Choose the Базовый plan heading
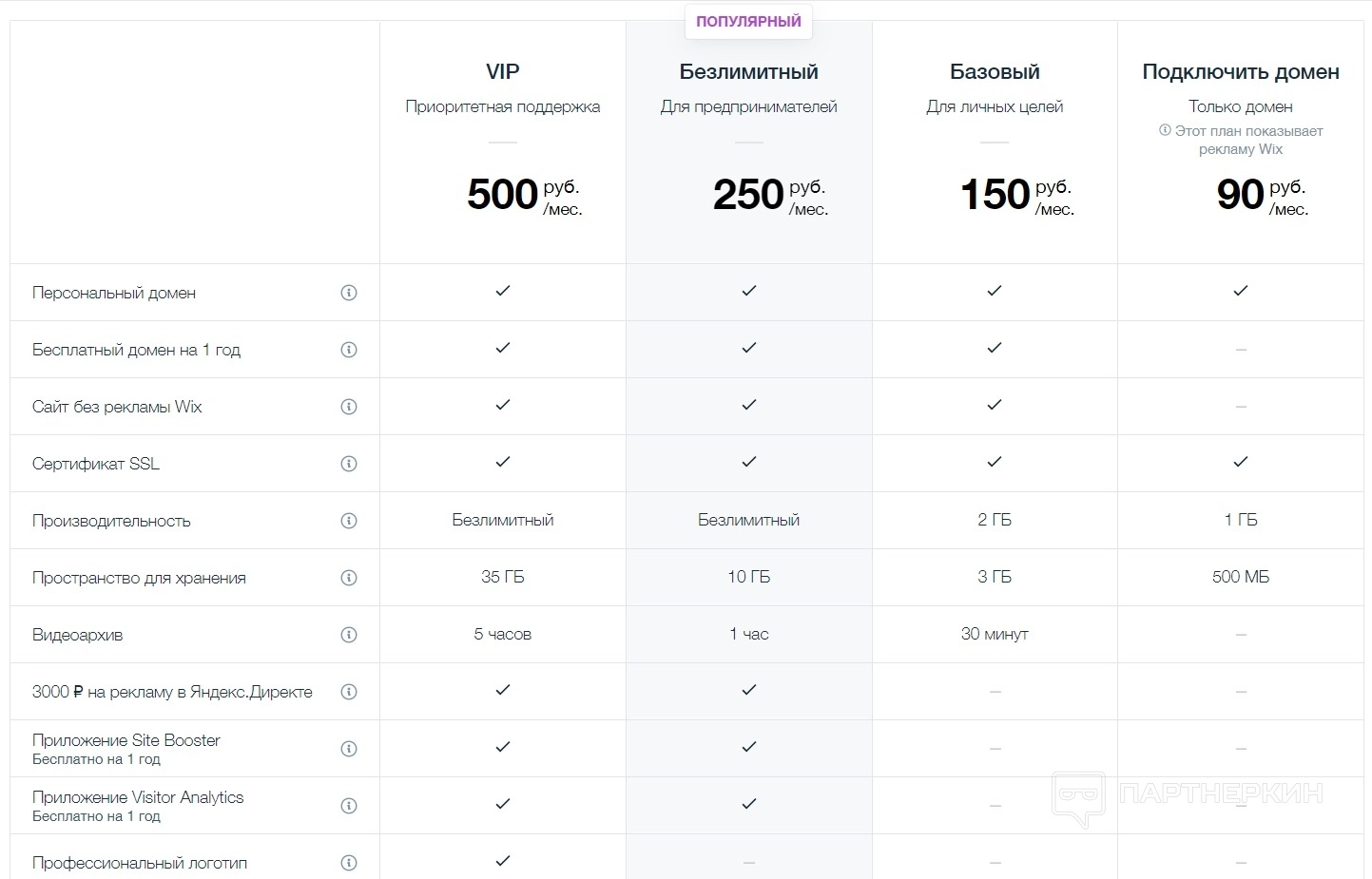The height and width of the screenshot is (879, 1372). (995, 72)
